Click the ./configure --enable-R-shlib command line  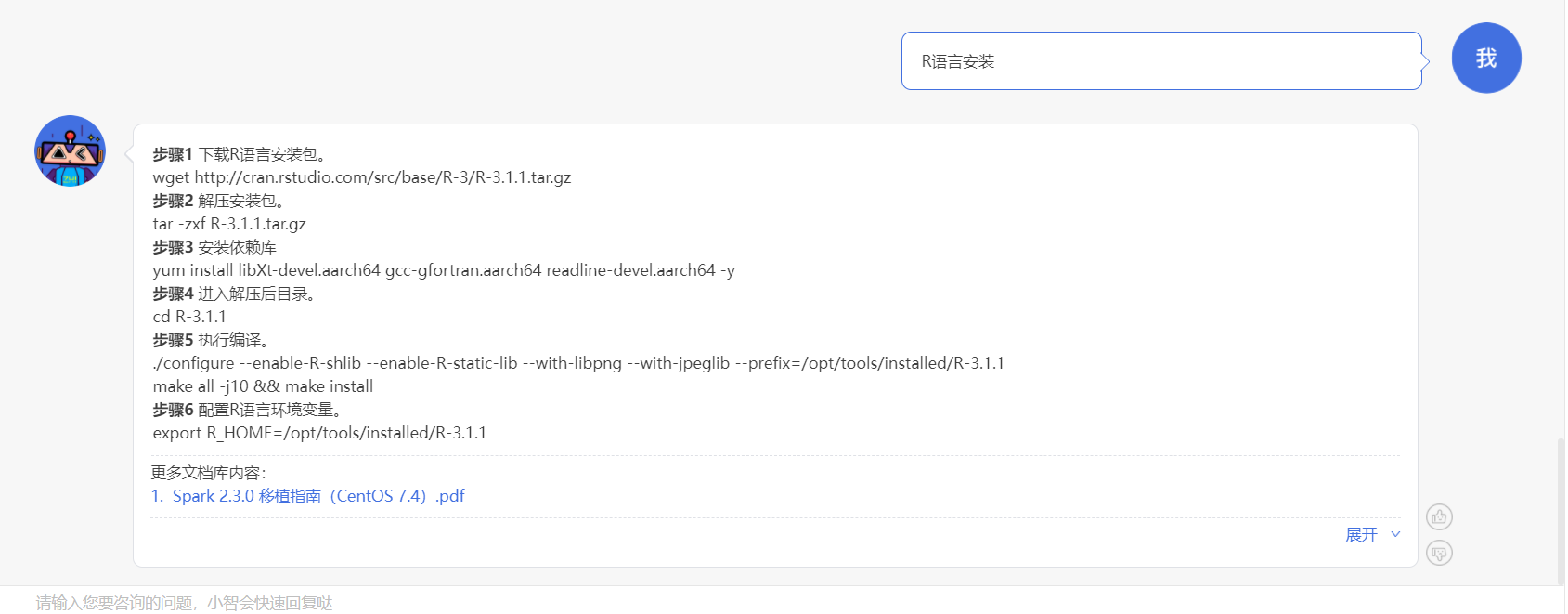578,363
